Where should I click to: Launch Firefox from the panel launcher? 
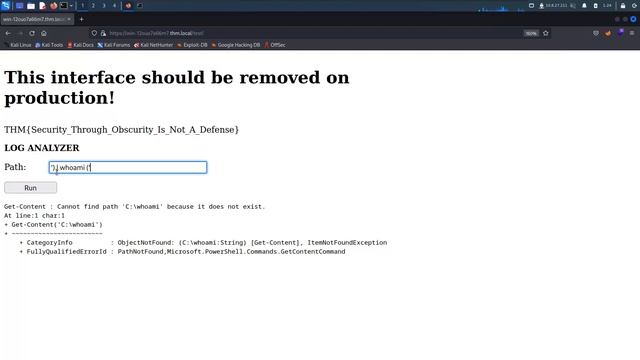tap(53, 6)
